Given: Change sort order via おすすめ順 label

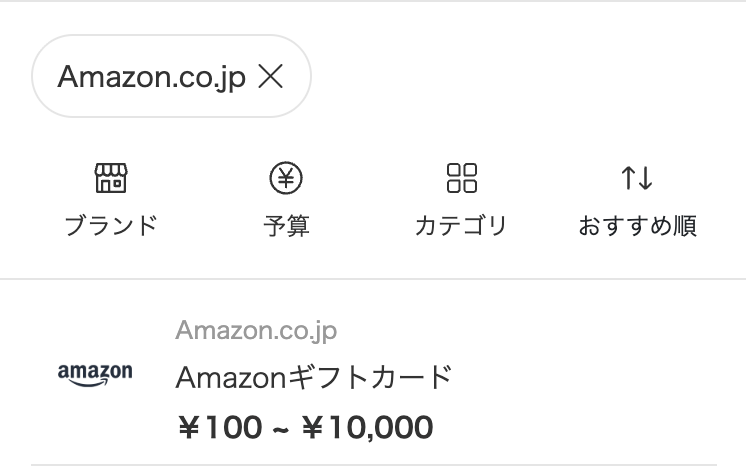Looking at the screenshot, I should coord(637,226).
